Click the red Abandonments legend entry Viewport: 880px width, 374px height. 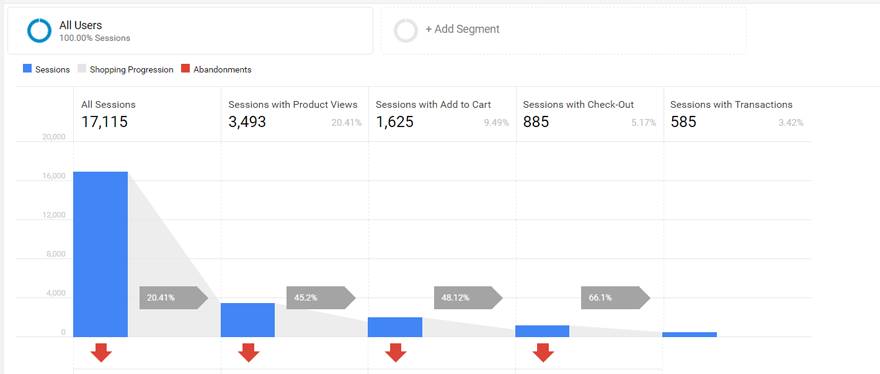(216, 70)
